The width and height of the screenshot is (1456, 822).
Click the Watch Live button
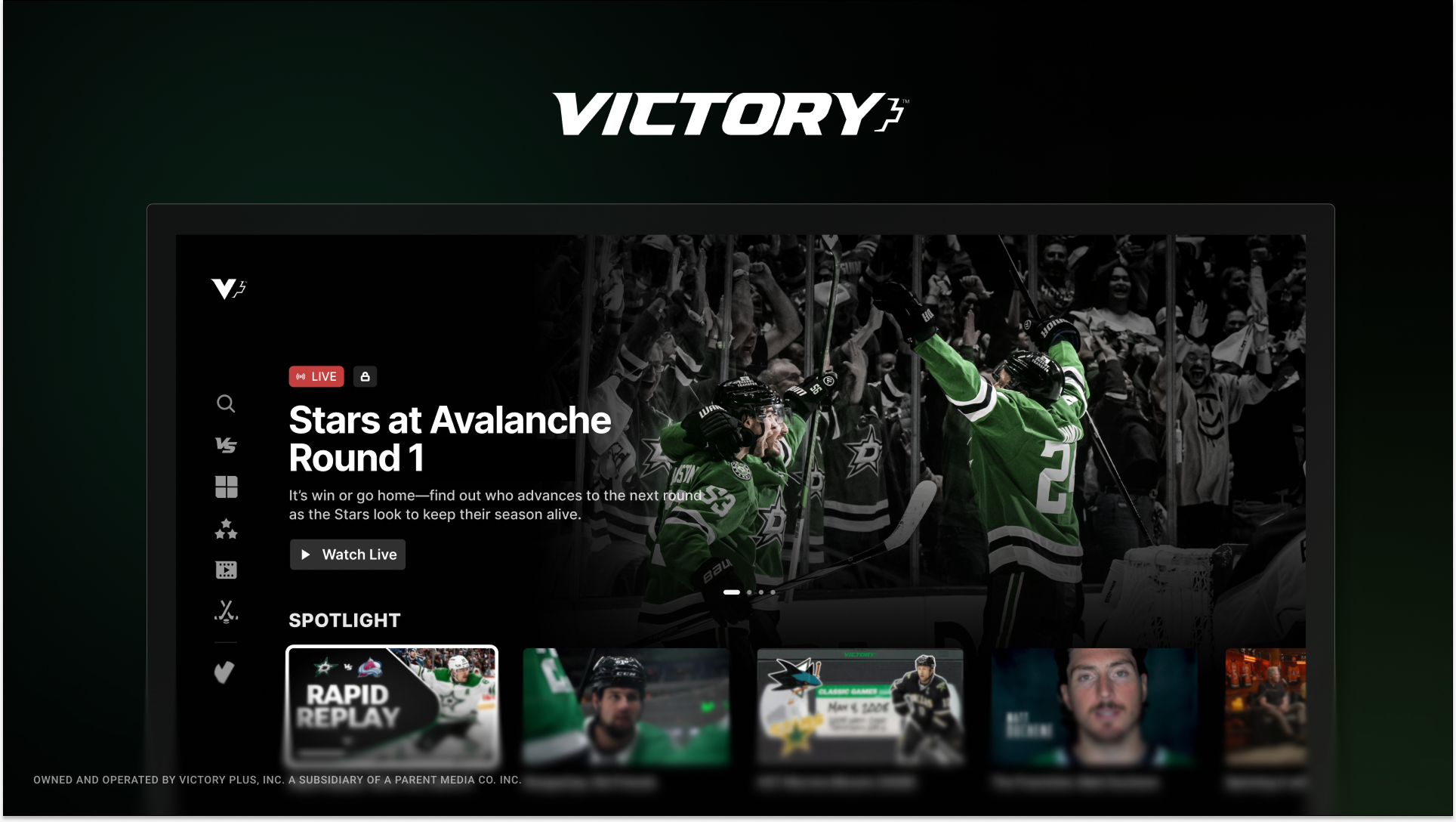pyautogui.click(x=347, y=555)
